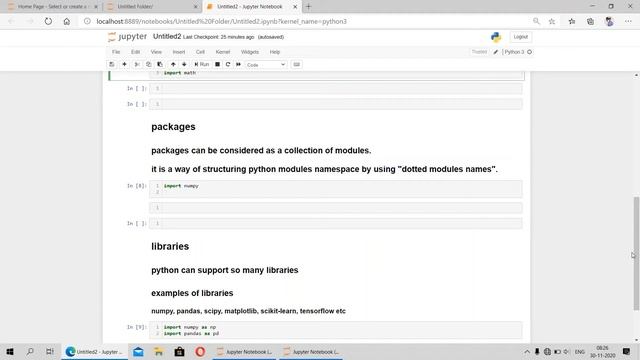Select the libraries heading text

point(170,246)
